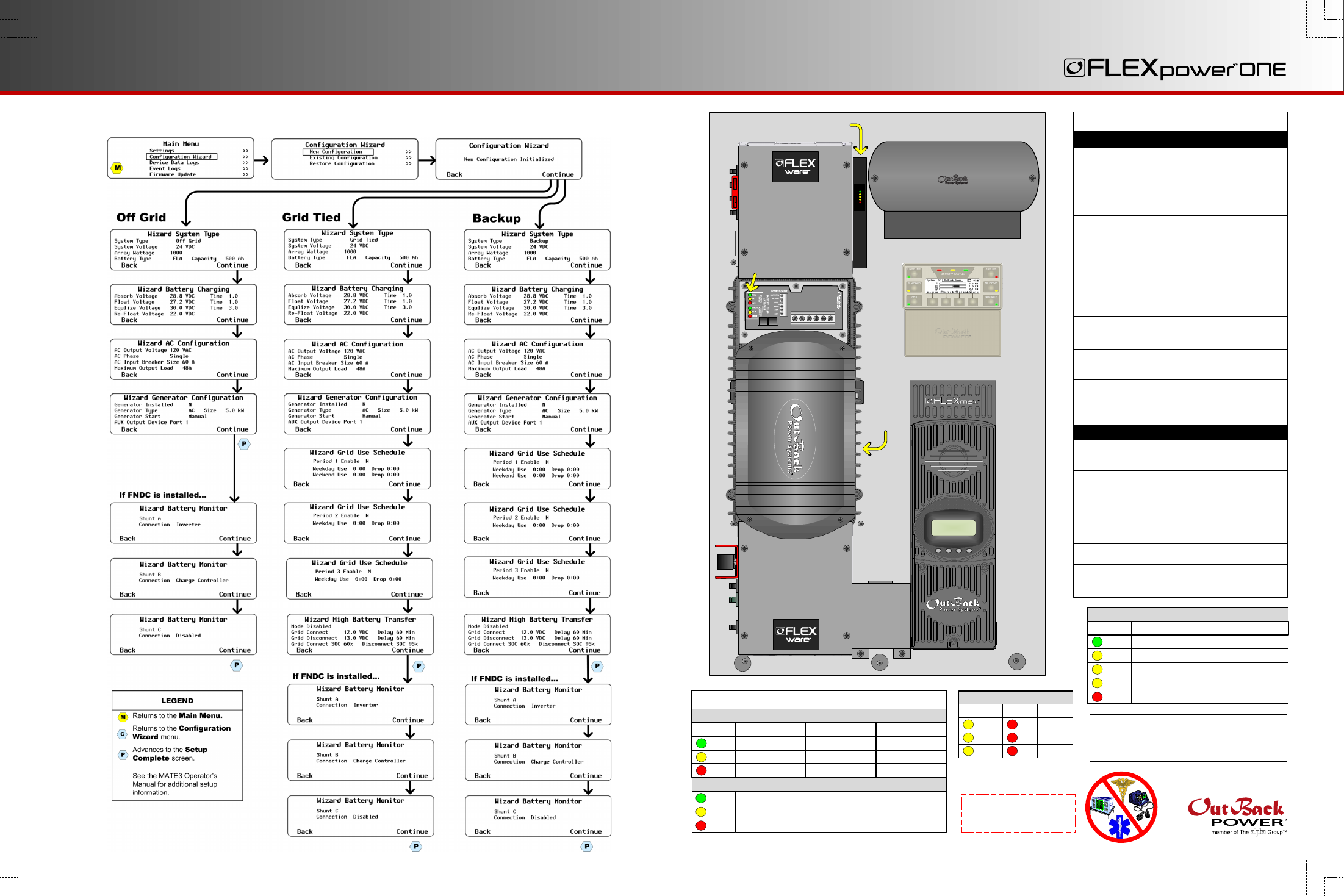Click the Grid Tied section heading

(311, 218)
